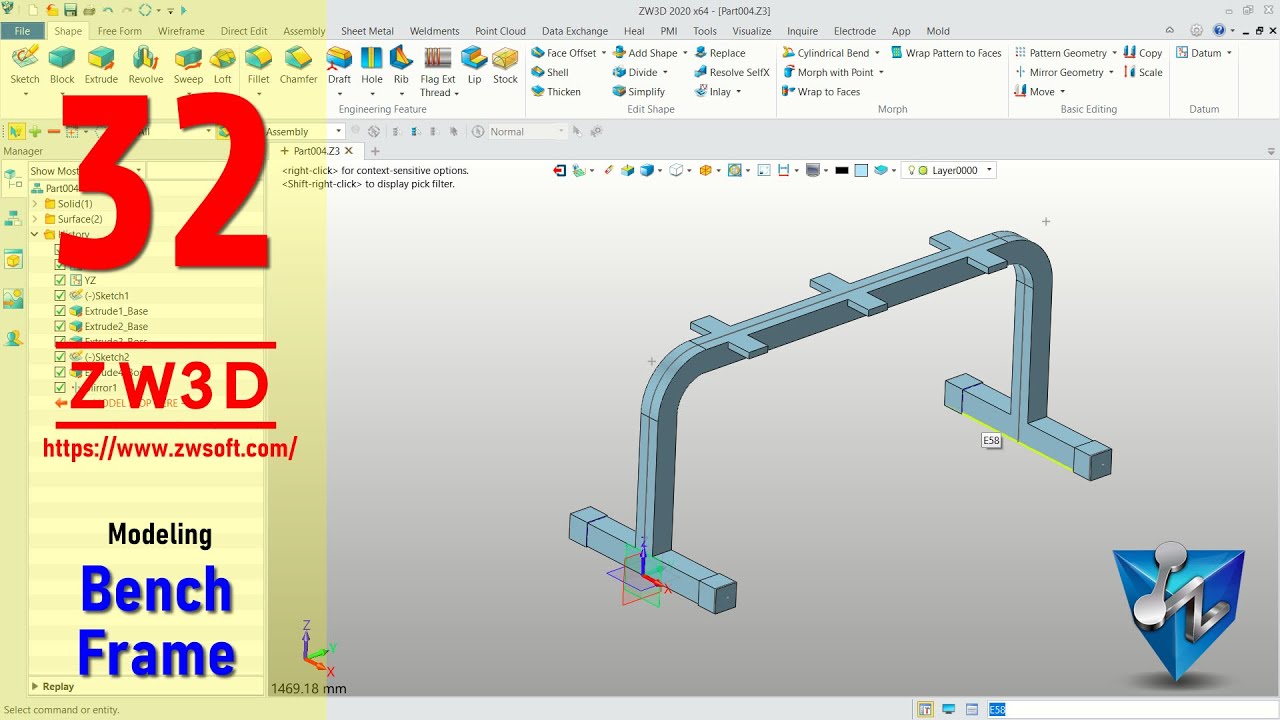Add a new document tab with plus button

pos(376,152)
